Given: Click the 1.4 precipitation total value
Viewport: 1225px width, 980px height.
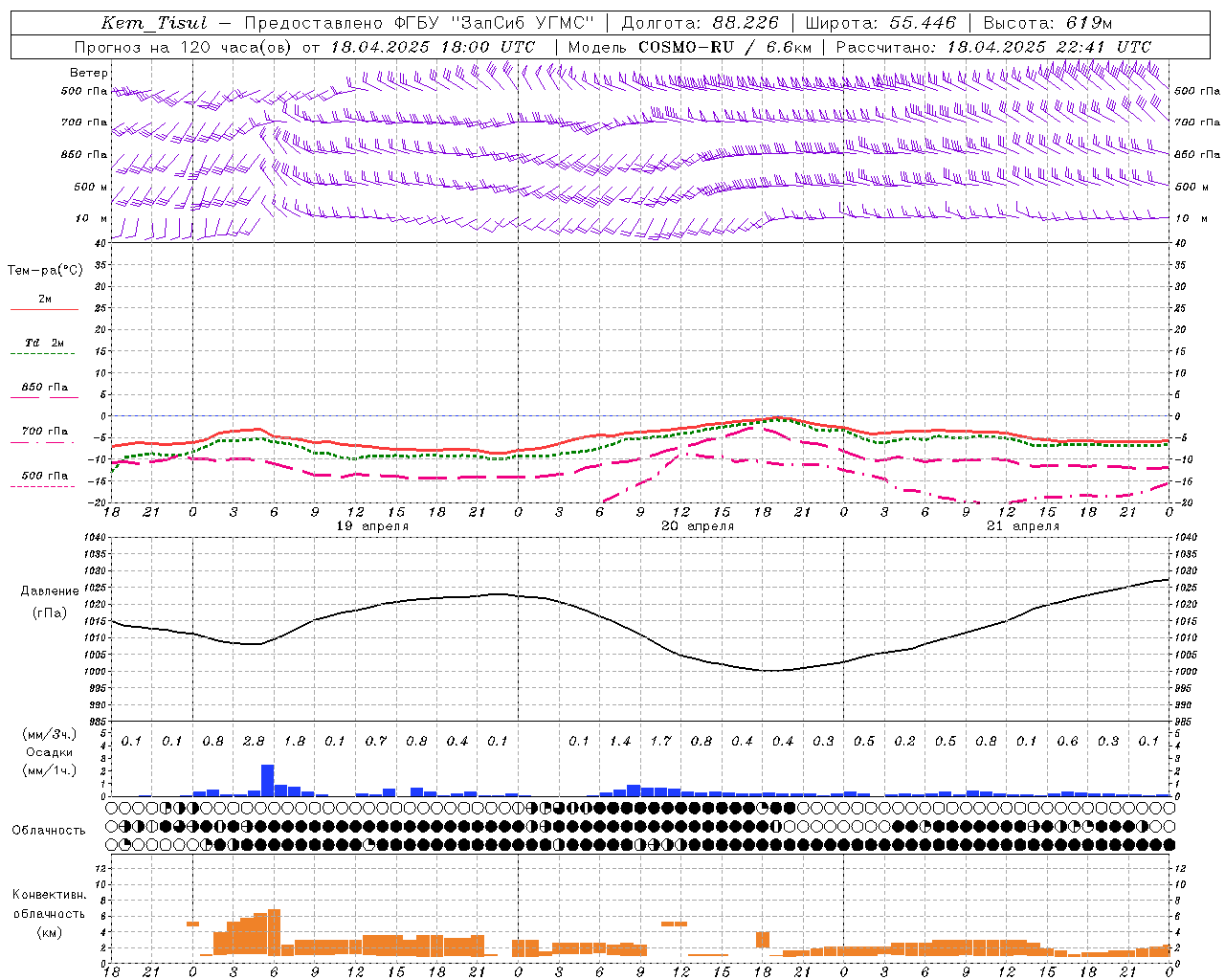Looking at the screenshot, I should [x=620, y=742].
